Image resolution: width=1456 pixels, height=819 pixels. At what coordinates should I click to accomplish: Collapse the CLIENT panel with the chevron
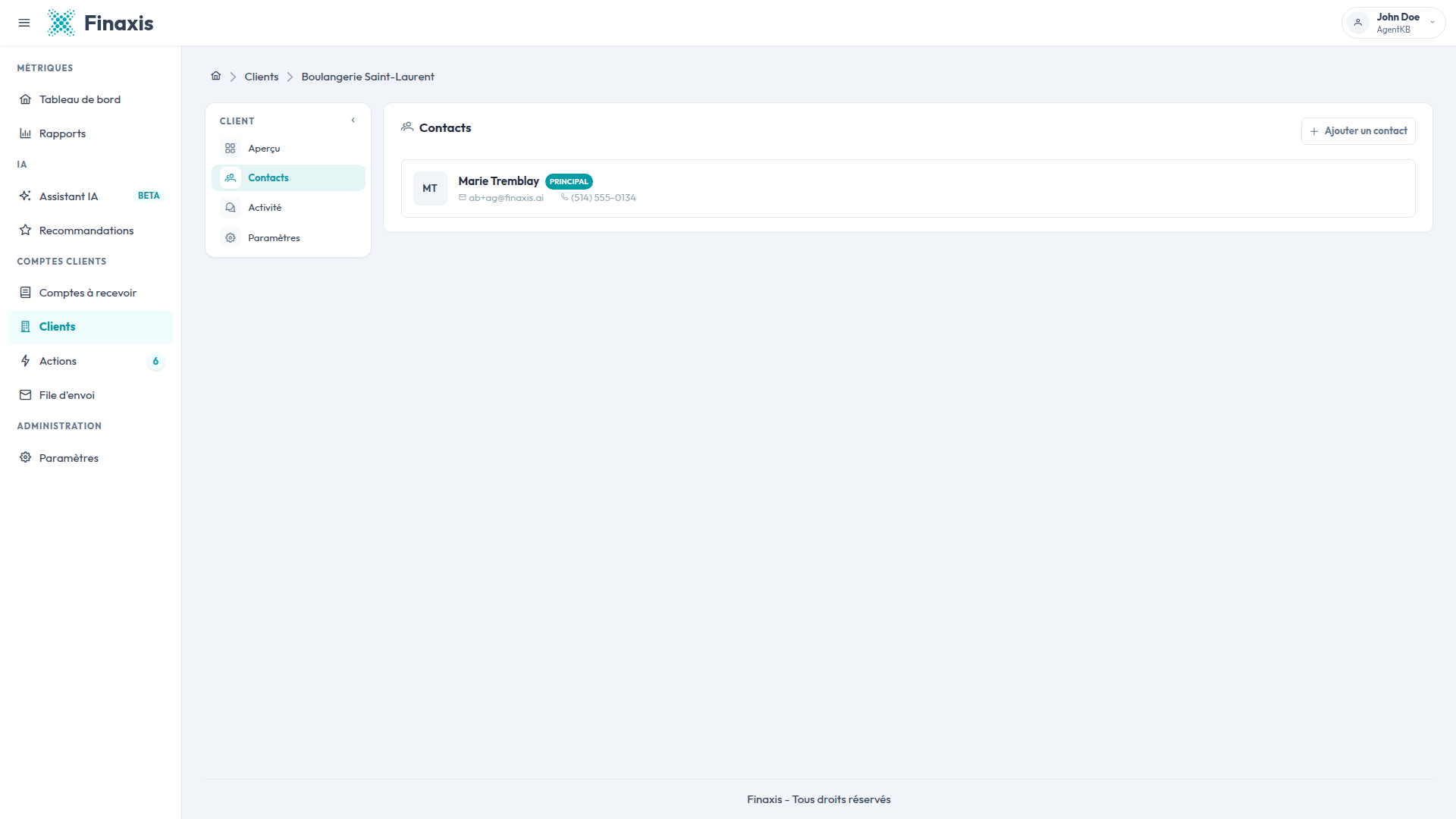tap(353, 120)
